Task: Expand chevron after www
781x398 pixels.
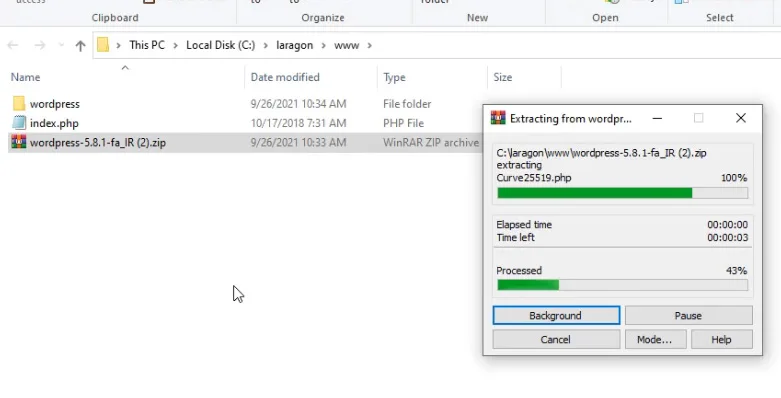Action: (x=370, y=45)
